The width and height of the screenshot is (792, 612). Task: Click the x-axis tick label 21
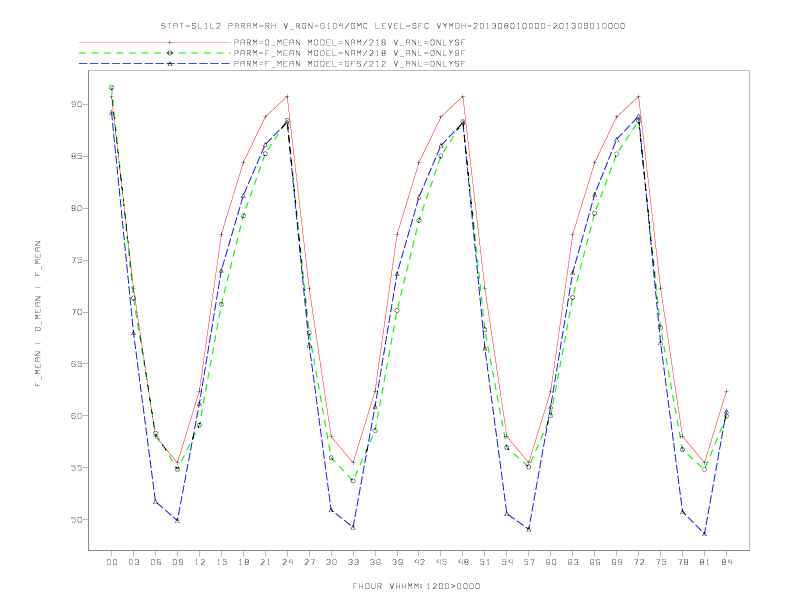coord(265,562)
